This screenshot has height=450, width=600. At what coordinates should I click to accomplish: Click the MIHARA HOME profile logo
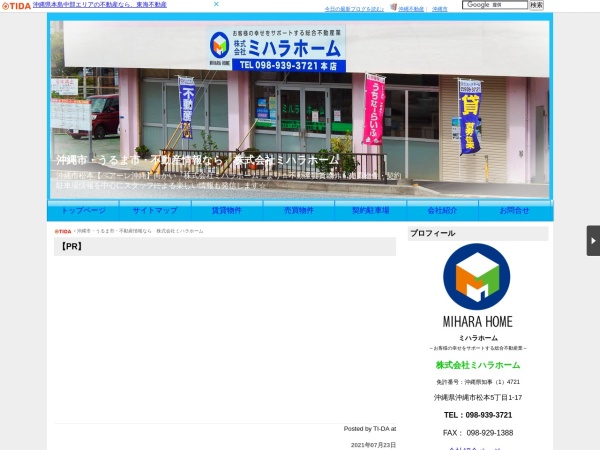pyautogui.click(x=477, y=286)
